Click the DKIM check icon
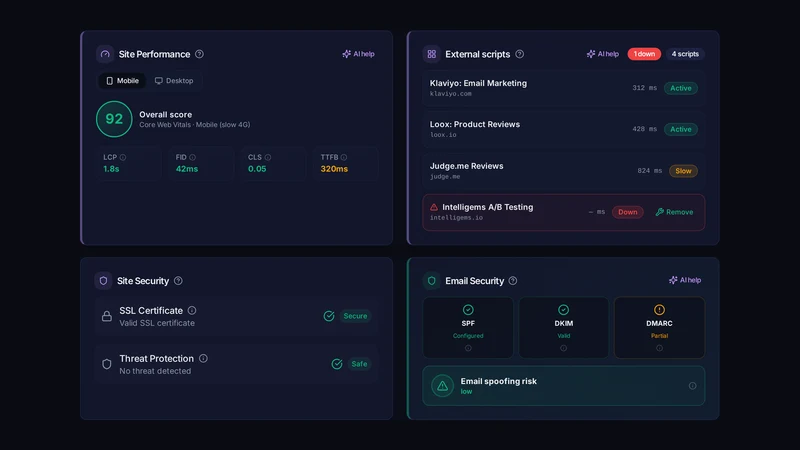The image size is (800, 450). 563,310
